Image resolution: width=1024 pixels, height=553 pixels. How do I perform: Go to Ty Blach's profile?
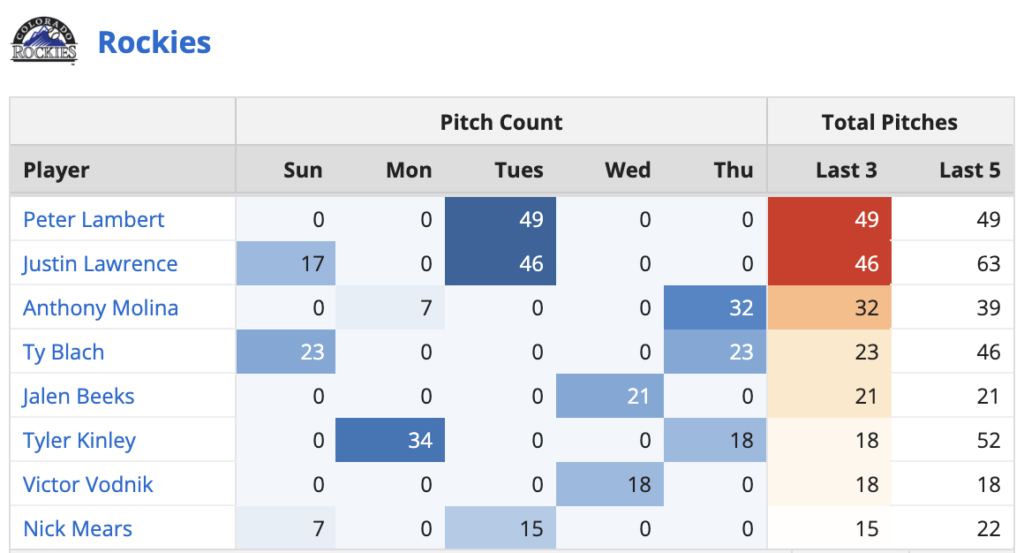64,352
